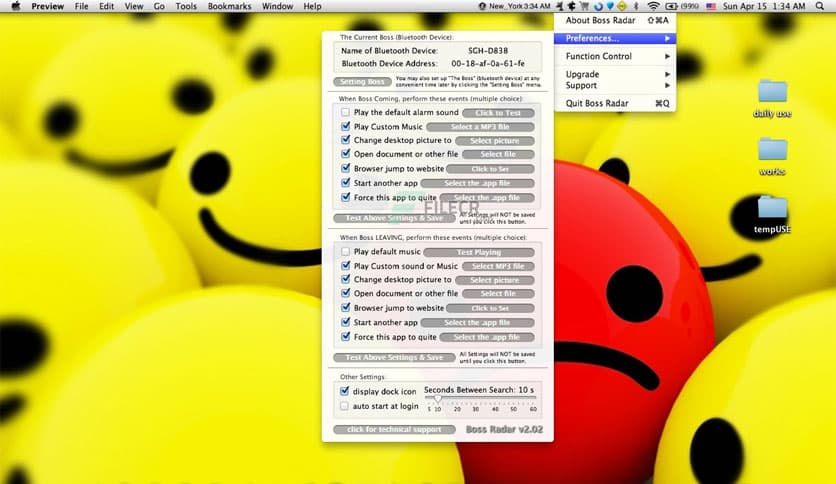Expand the Function Control submenu
The width and height of the screenshot is (836, 484).
pos(615,56)
